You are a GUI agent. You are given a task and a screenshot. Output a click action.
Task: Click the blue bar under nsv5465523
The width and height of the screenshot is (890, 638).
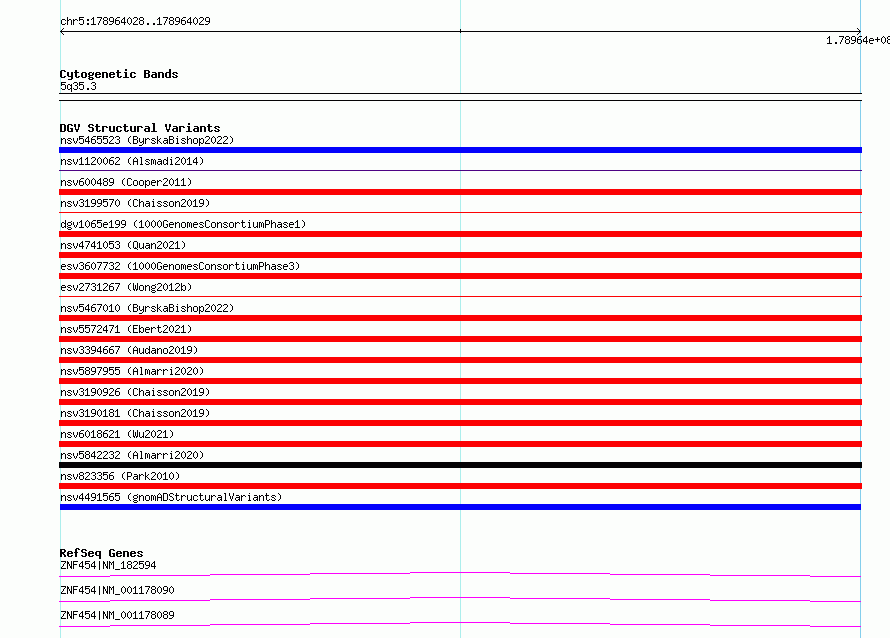(460, 150)
